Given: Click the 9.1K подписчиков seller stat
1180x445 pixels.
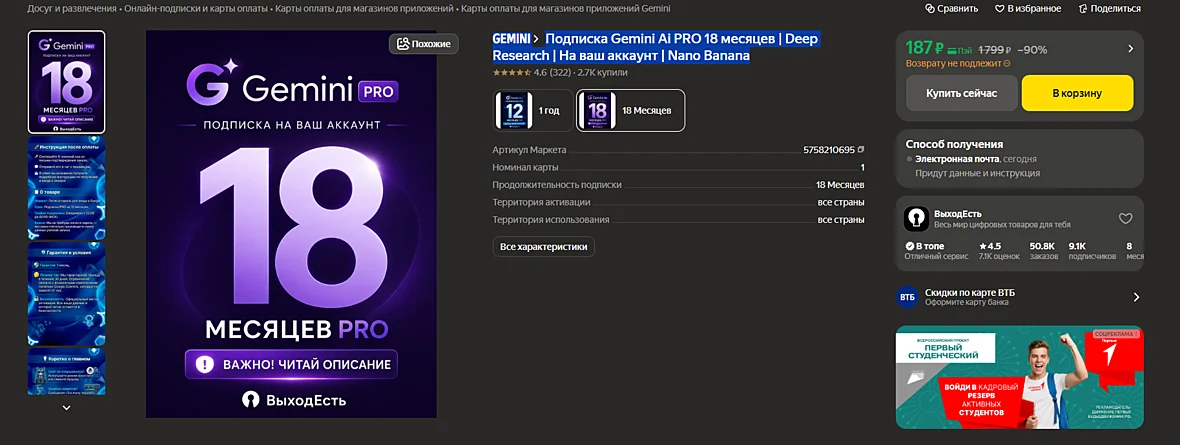Looking at the screenshot, I should [1092, 251].
